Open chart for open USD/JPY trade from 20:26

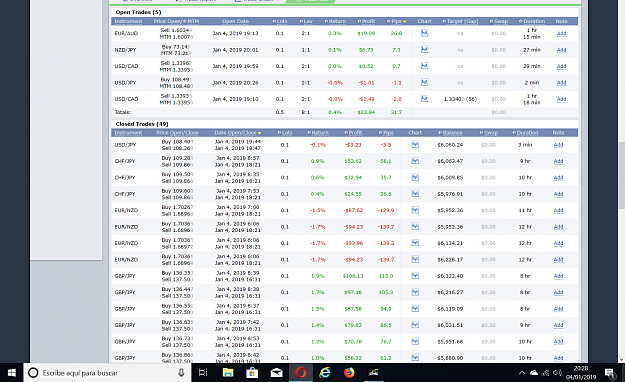coord(424,82)
